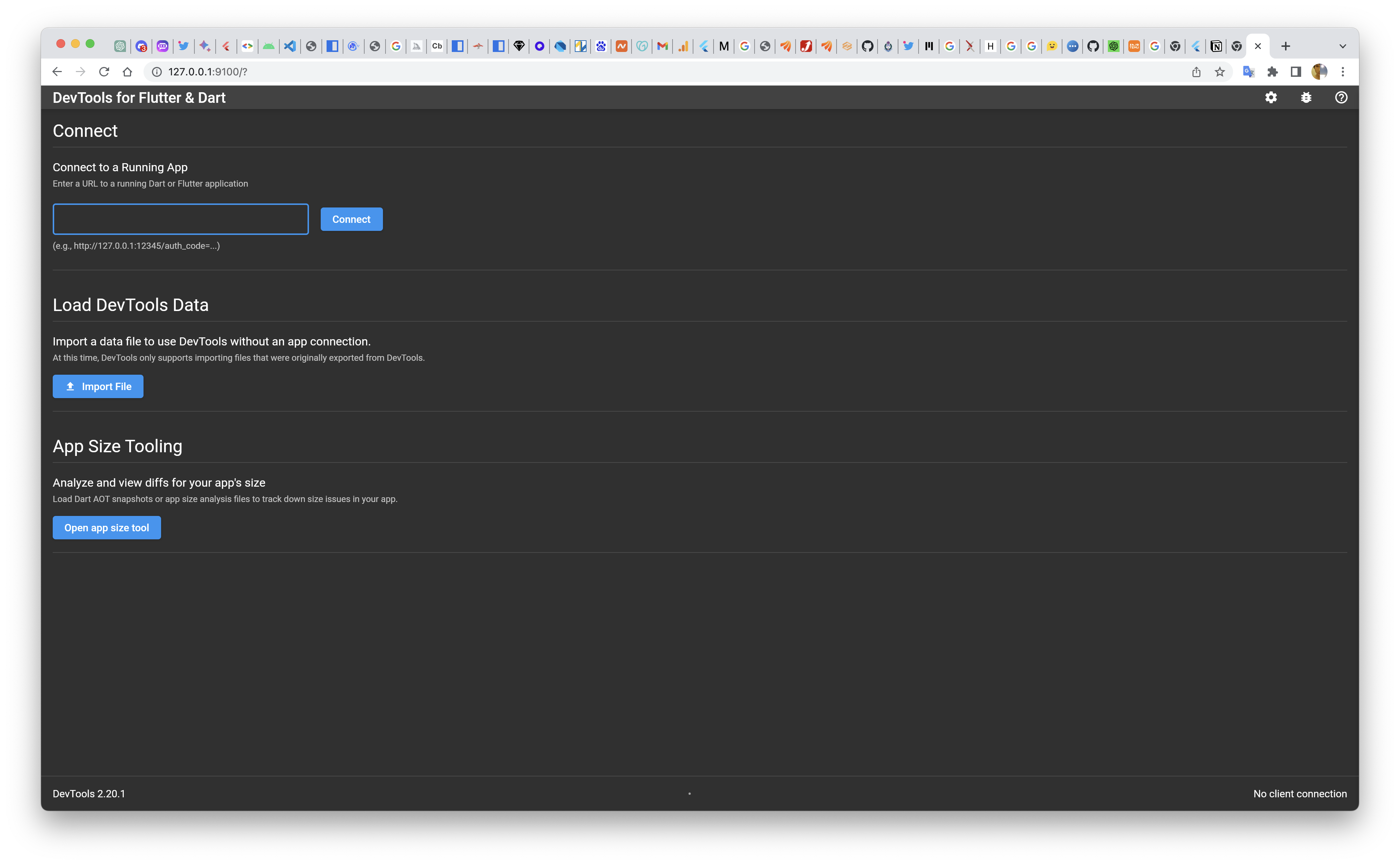Switch to the Notion tab
1400x865 pixels.
pyautogui.click(x=1216, y=46)
